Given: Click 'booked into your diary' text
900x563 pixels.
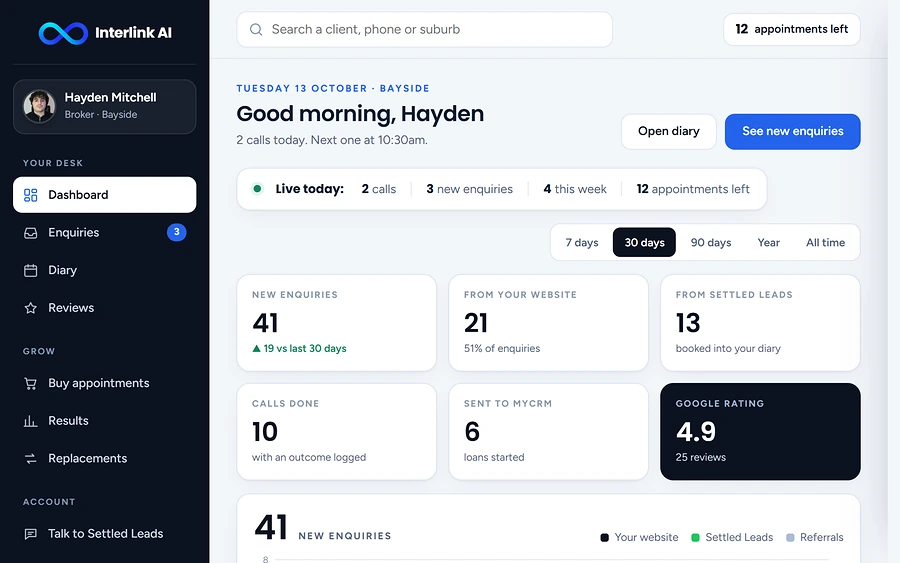Looking at the screenshot, I should [x=728, y=348].
